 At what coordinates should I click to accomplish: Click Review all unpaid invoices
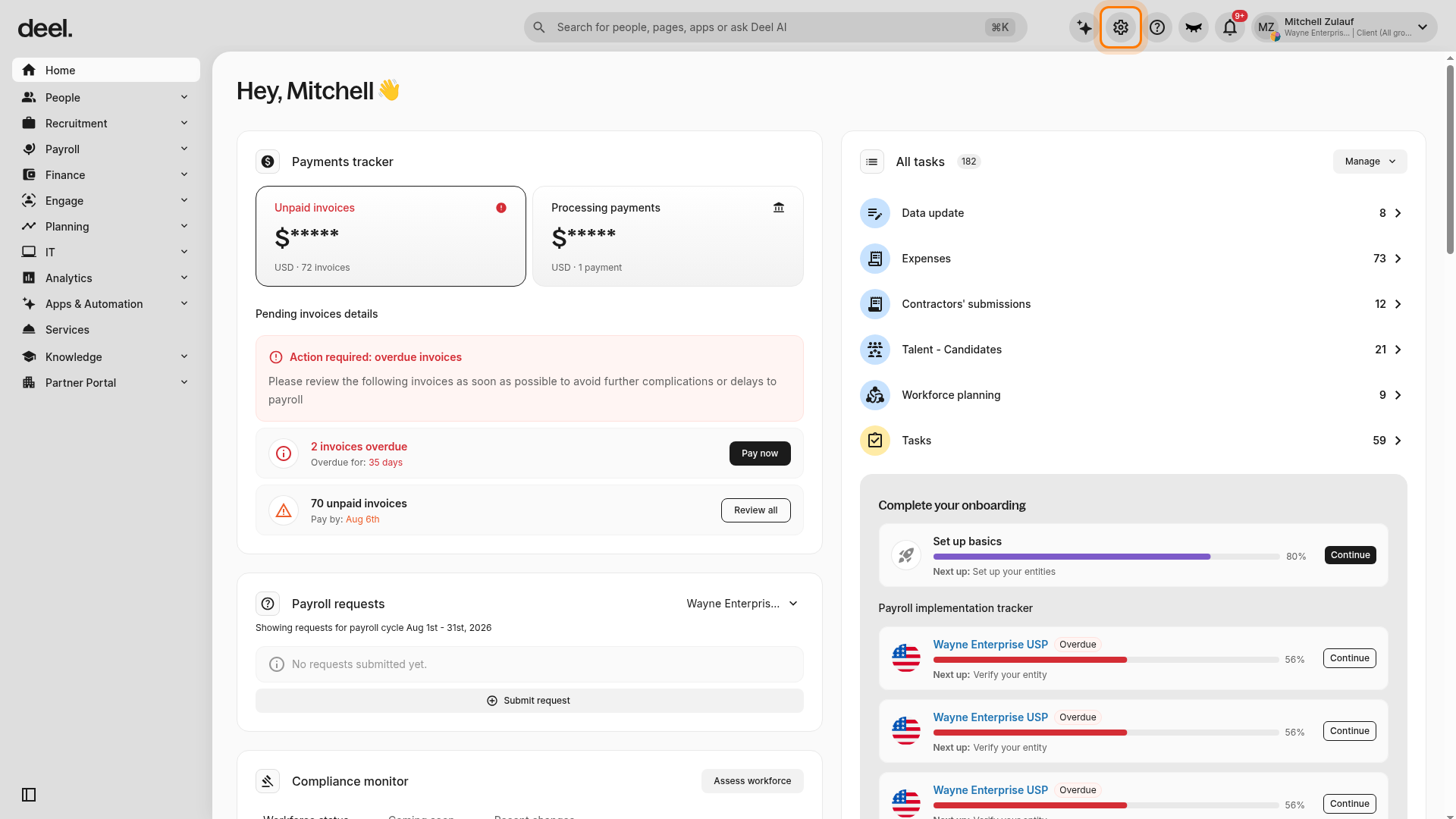tap(755, 510)
